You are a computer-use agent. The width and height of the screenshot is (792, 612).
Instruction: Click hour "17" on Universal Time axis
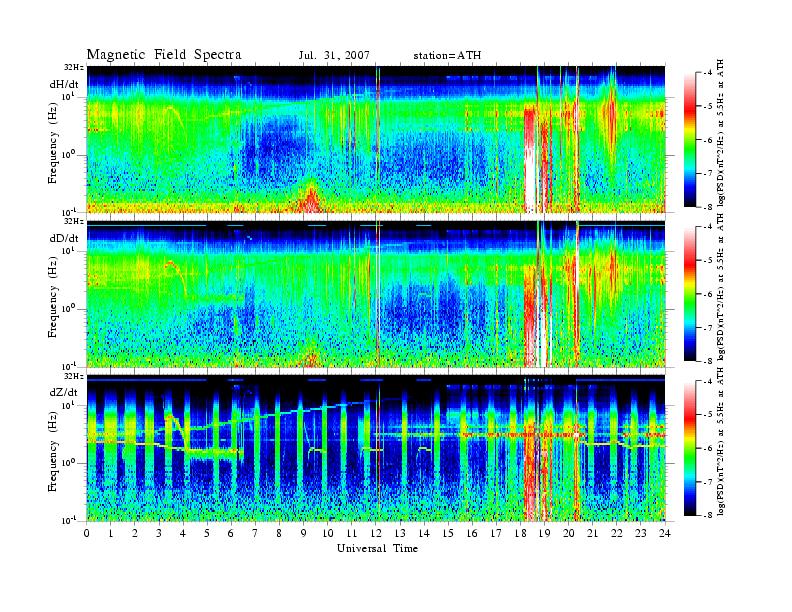point(497,533)
